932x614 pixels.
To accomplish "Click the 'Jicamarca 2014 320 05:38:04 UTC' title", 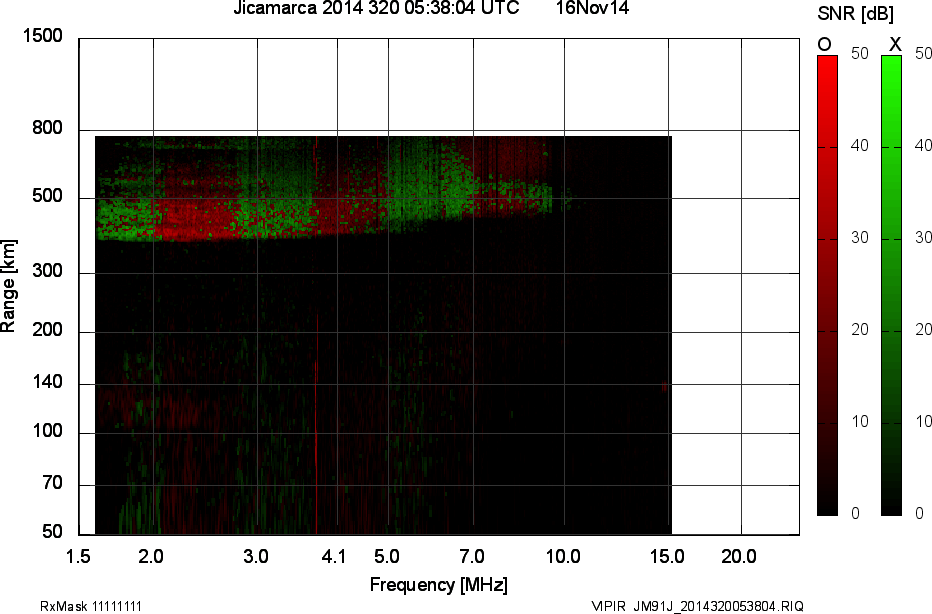I will pos(376,8).
